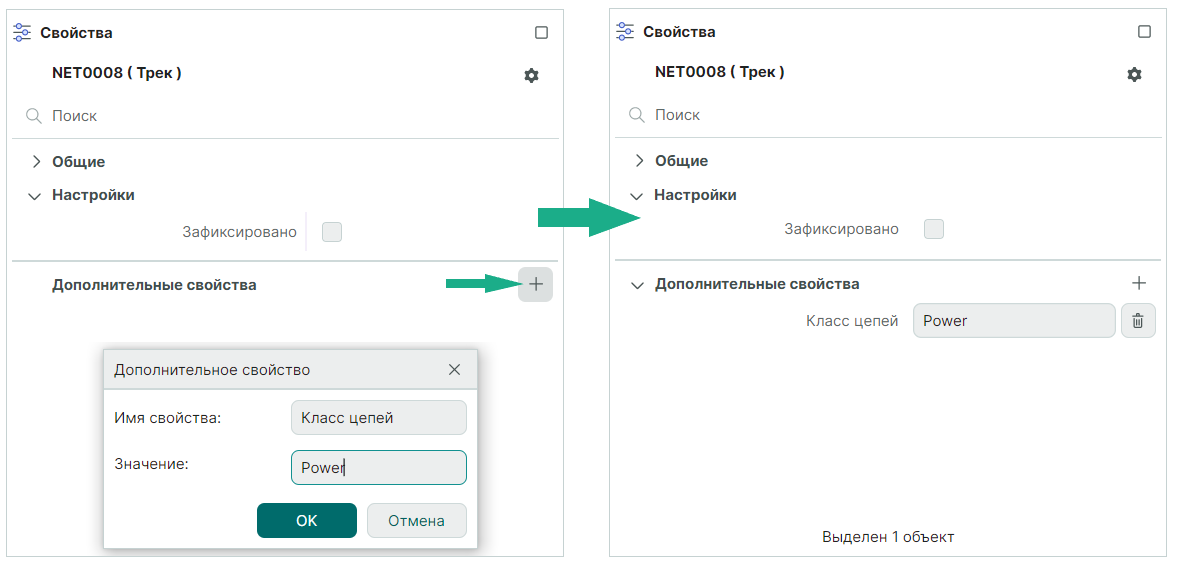Expand the Общие section in left panel
Image resolution: width=1177 pixels, height=561 pixels.
coord(37,162)
